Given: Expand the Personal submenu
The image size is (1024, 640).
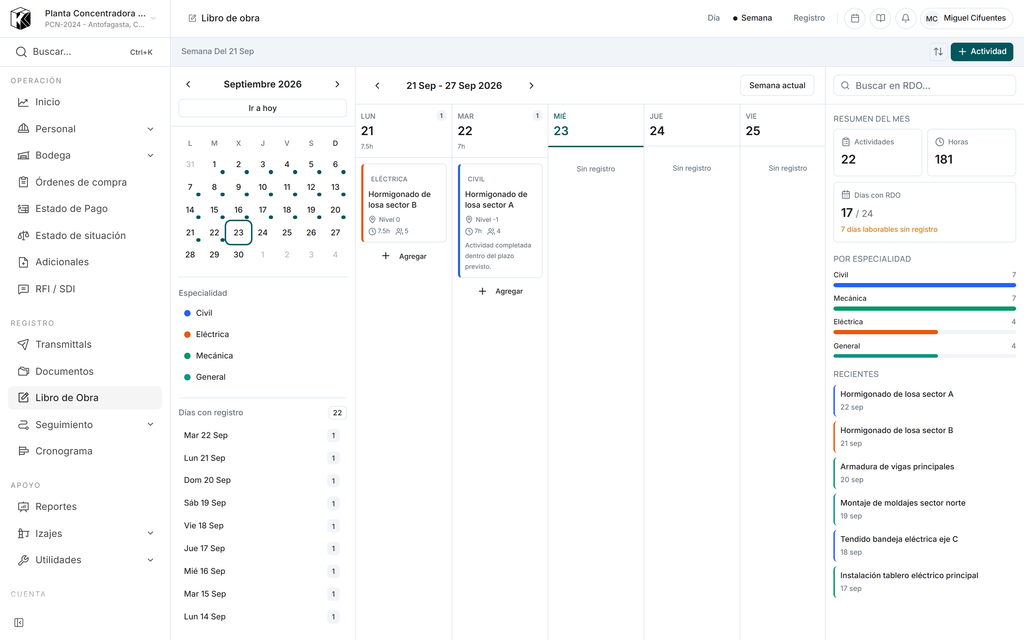Looking at the screenshot, I should 150,129.
